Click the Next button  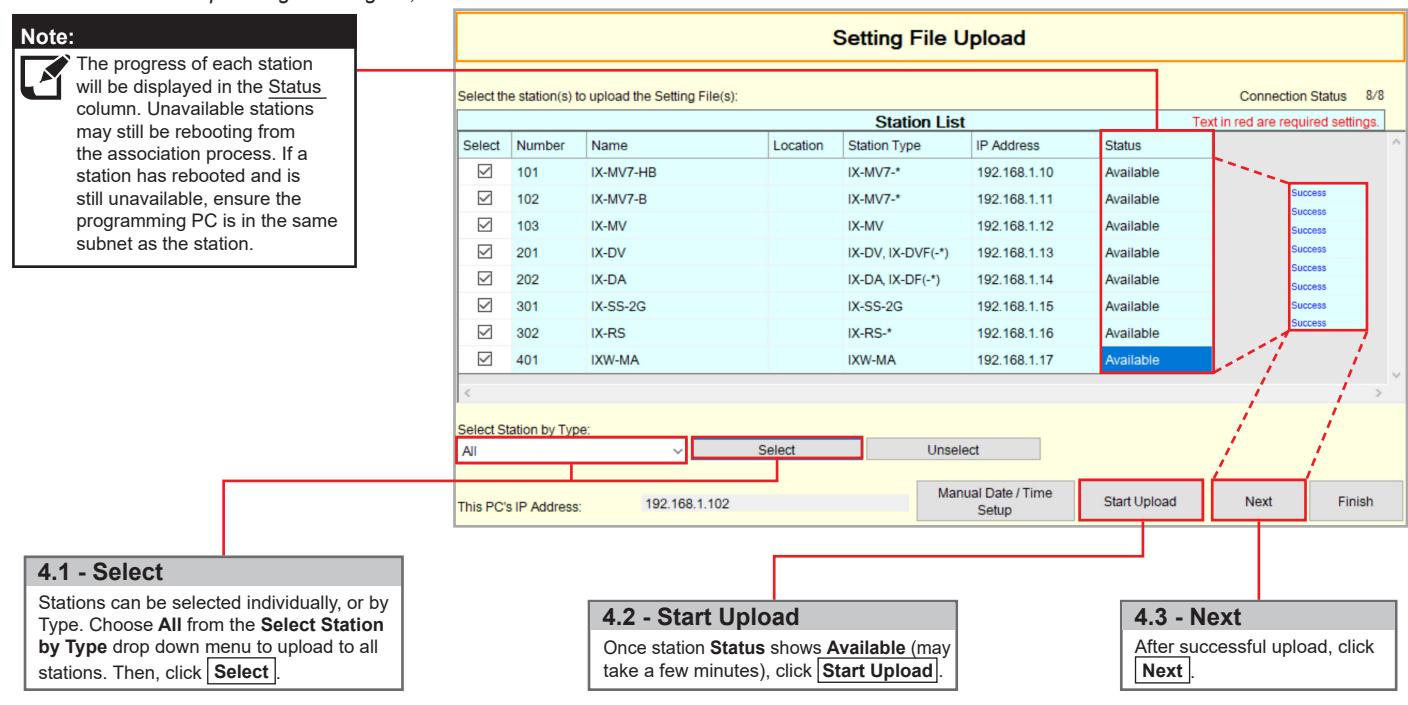pyautogui.click(x=1258, y=500)
